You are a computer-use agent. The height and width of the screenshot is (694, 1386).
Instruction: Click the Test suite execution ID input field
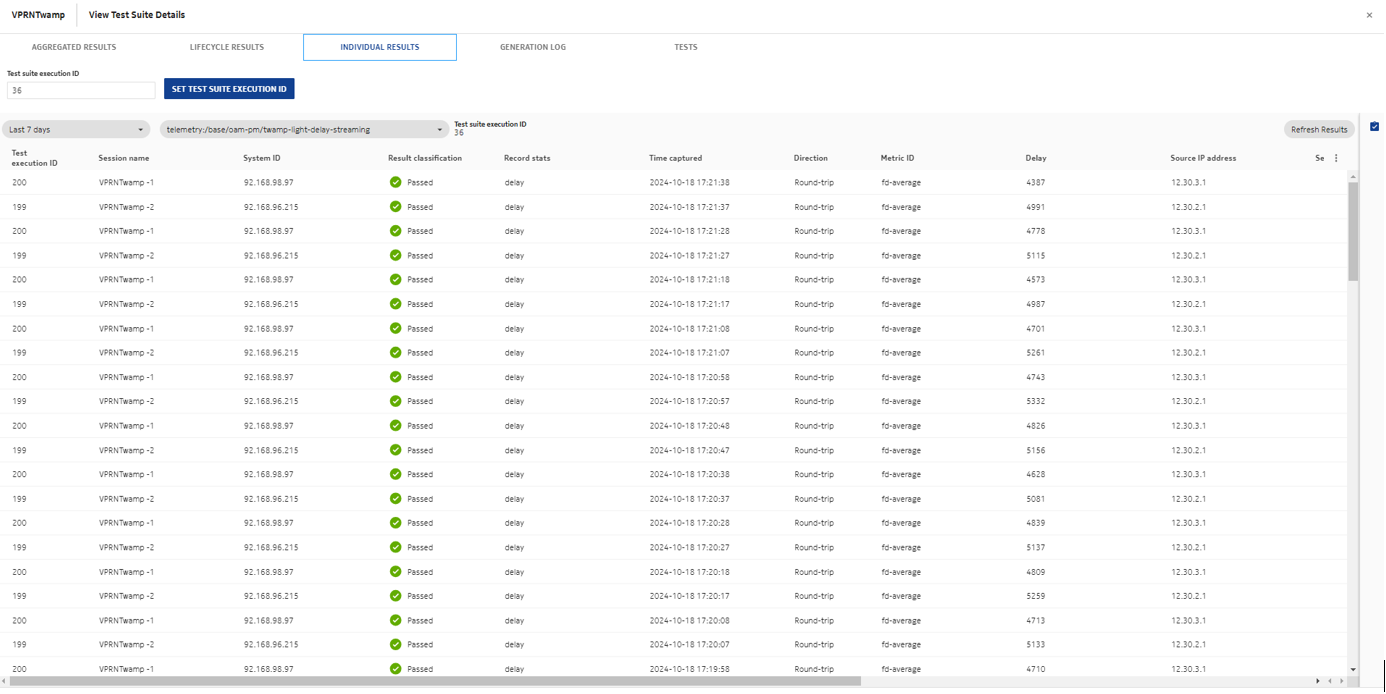tap(81, 90)
